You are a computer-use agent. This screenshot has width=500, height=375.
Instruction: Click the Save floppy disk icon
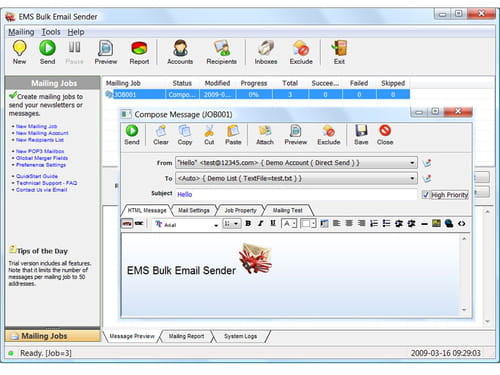pos(361,135)
